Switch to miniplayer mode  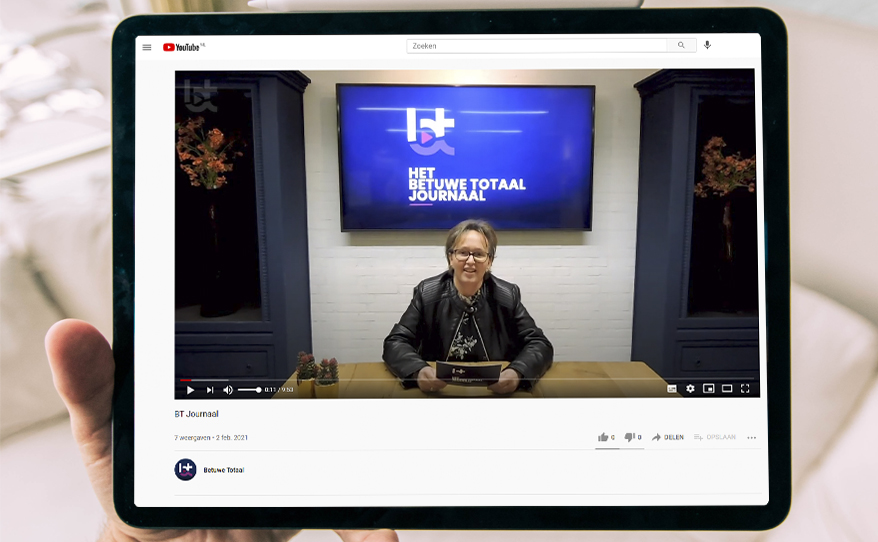pos(708,389)
